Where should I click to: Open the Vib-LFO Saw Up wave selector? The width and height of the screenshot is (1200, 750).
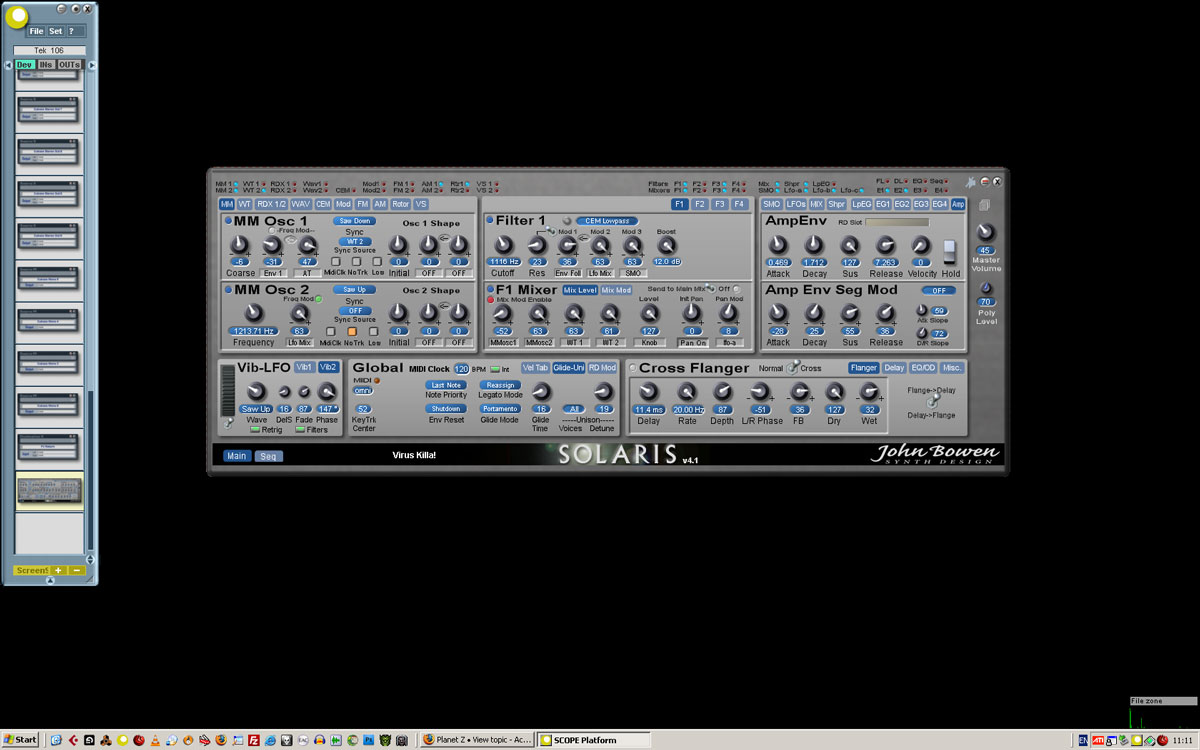(x=257, y=410)
